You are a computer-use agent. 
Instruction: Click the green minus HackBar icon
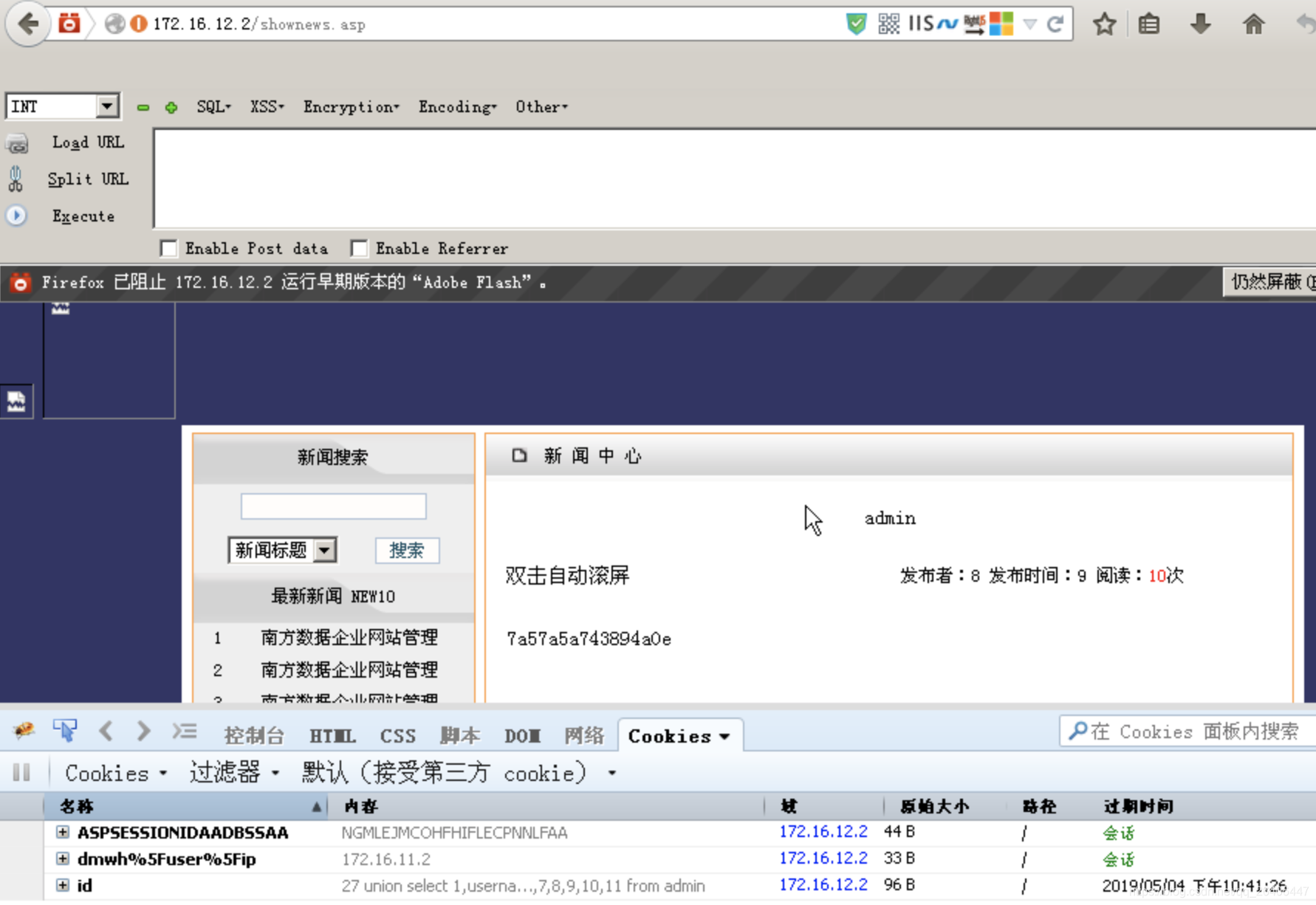click(x=143, y=108)
